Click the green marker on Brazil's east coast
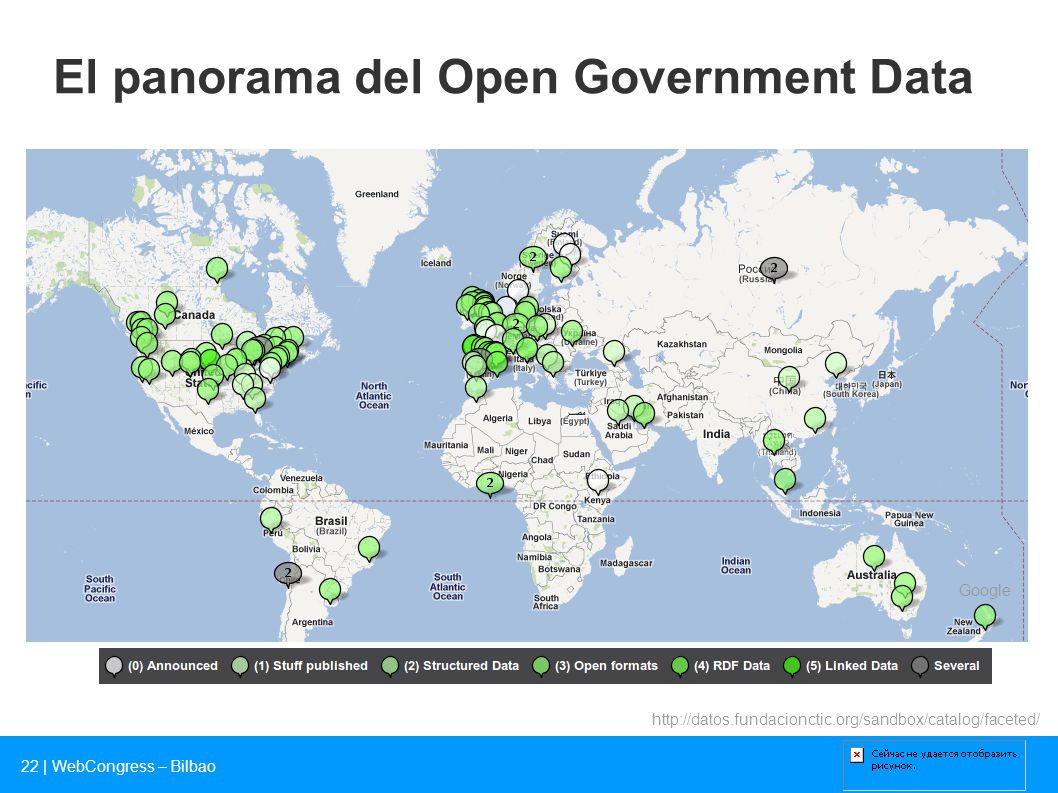This screenshot has width=1058, height=793. click(x=369, y=547)
